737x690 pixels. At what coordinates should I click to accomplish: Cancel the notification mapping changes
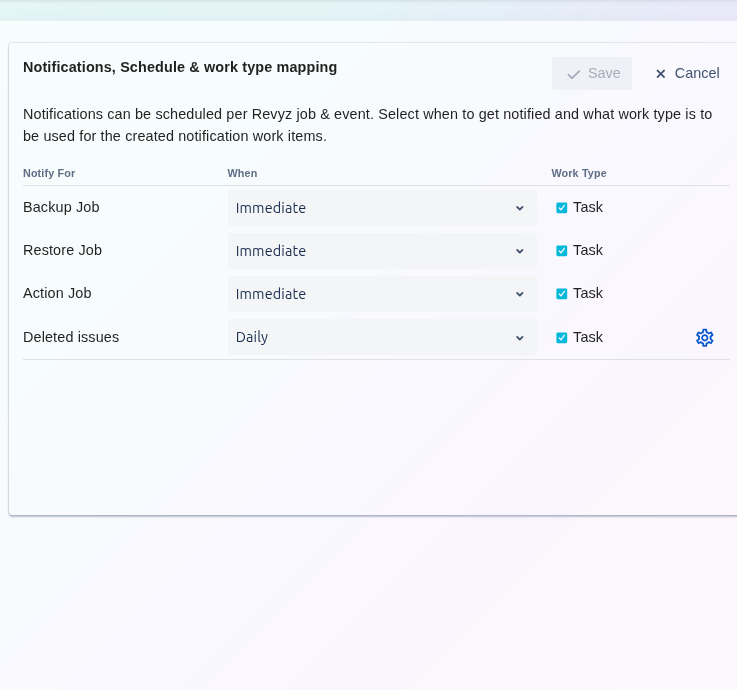click(x=686, y=73)
